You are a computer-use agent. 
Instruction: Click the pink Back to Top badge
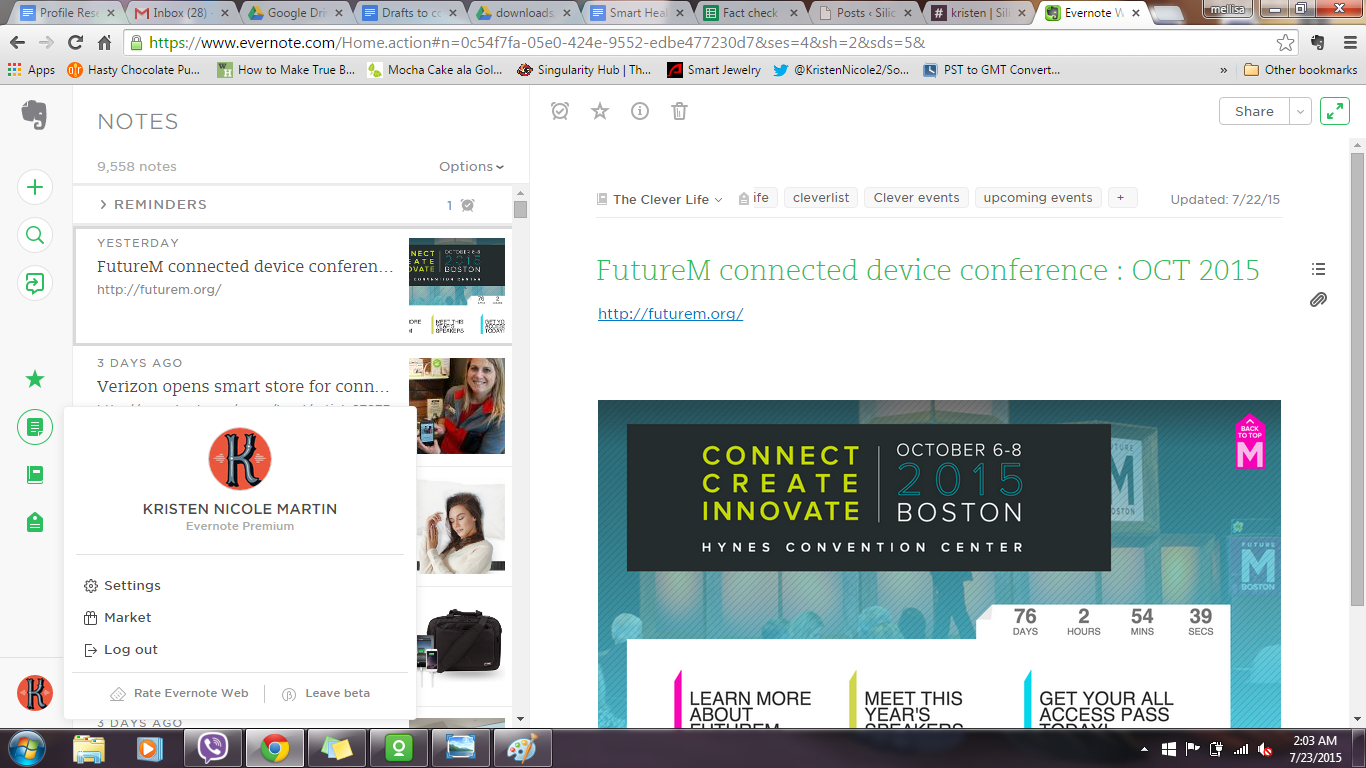(1250, 441)
